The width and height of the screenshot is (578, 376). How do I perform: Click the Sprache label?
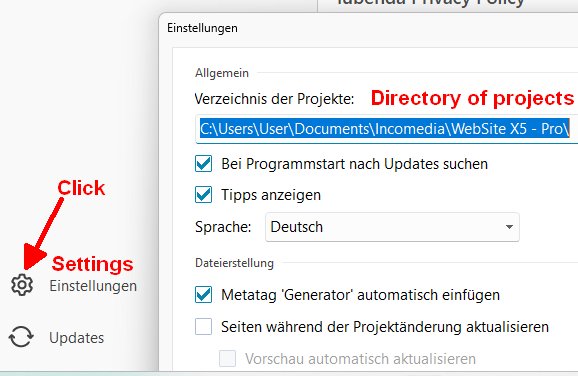[x=223, y=227]
